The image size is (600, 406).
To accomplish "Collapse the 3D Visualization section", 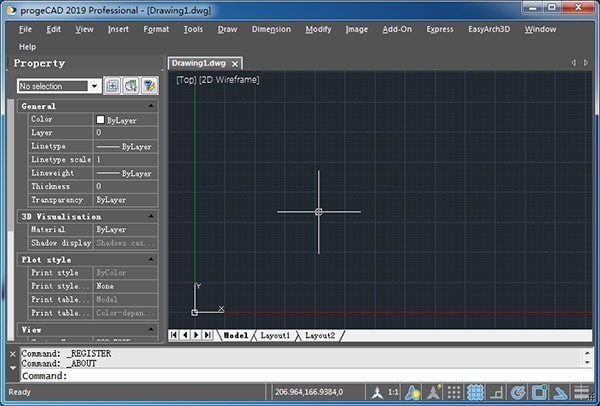I will pyautogui.click(x=151, y=216).
